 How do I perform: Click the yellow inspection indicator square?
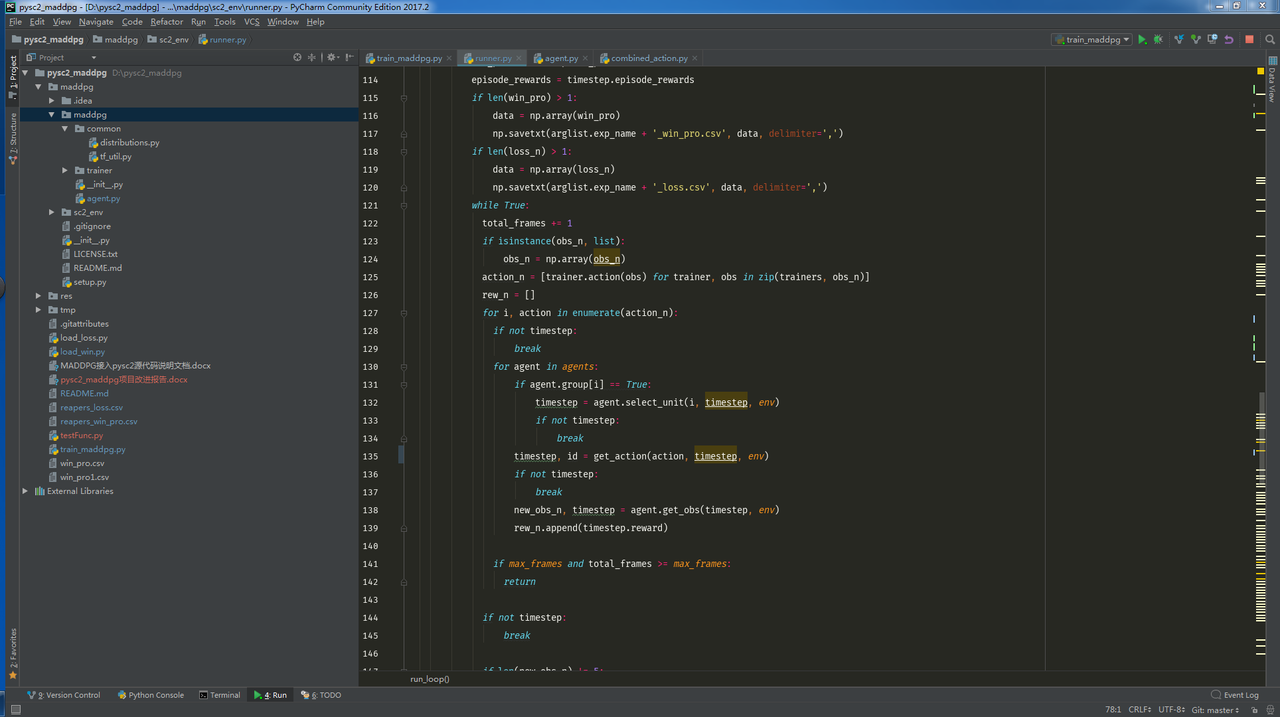click(1259, 71)
